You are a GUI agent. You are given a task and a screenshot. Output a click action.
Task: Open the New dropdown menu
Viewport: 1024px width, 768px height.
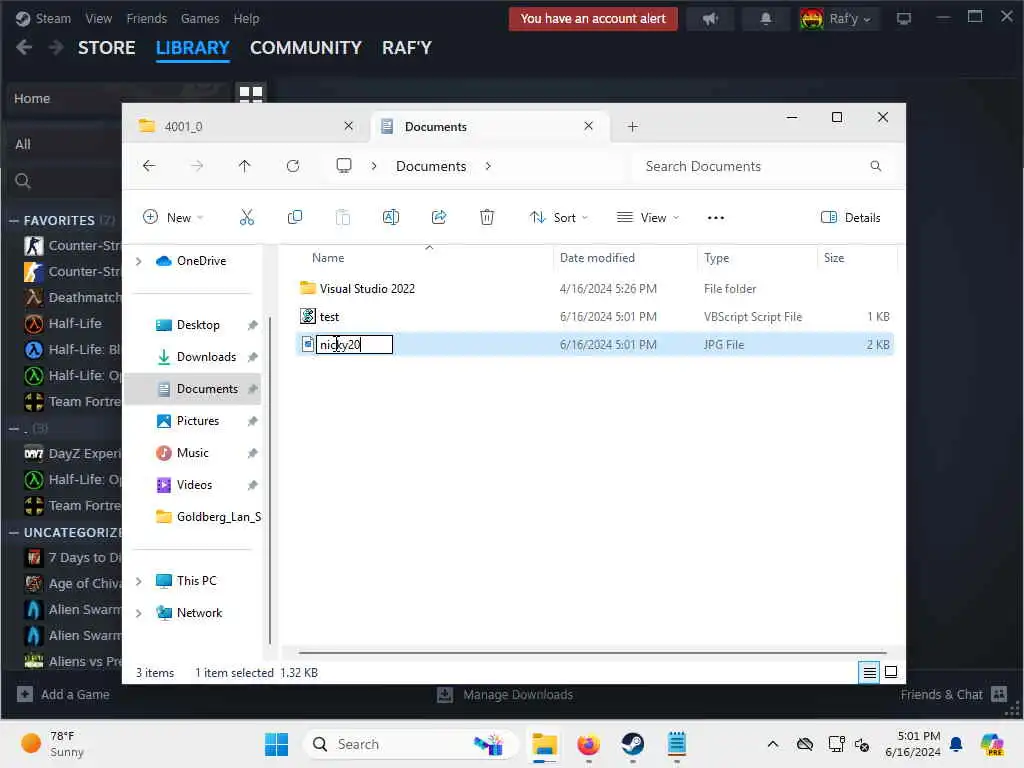(173, 217)
